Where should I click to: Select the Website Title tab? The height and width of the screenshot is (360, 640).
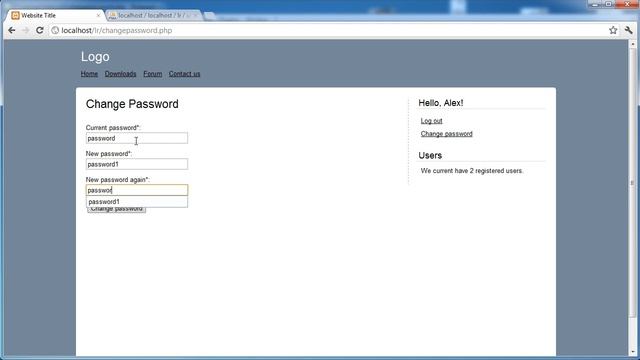click(x=55, y=16)
